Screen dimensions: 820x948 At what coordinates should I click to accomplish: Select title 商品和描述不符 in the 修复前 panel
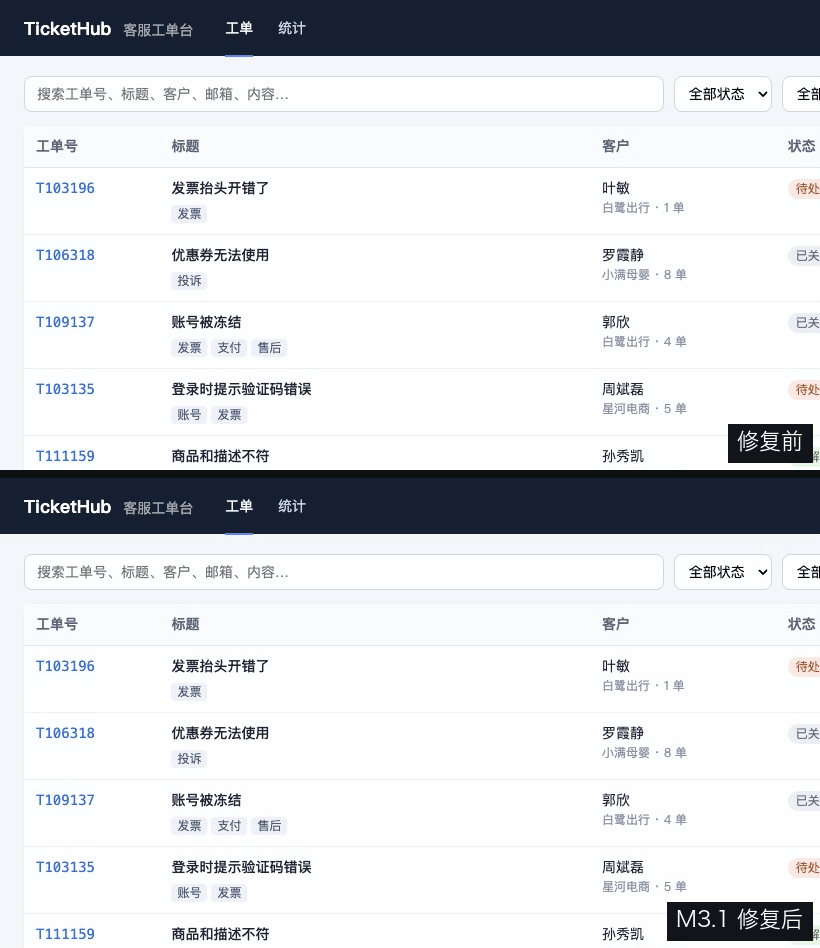pos(220,456)
